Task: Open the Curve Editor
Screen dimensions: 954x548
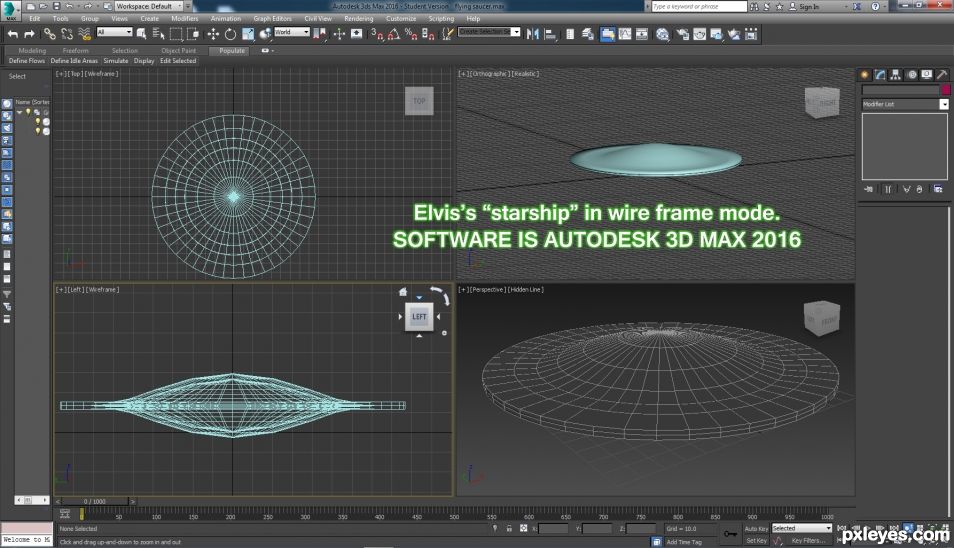Action: tap(625, 34)
